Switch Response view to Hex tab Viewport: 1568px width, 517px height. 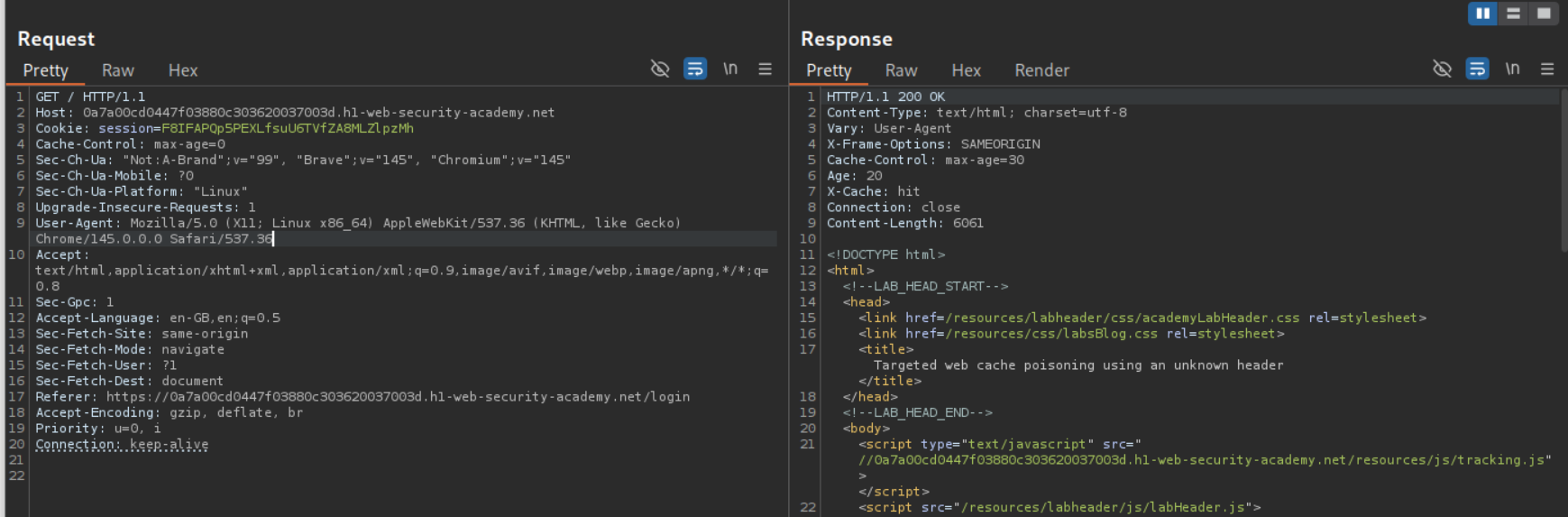click(966, 70)
